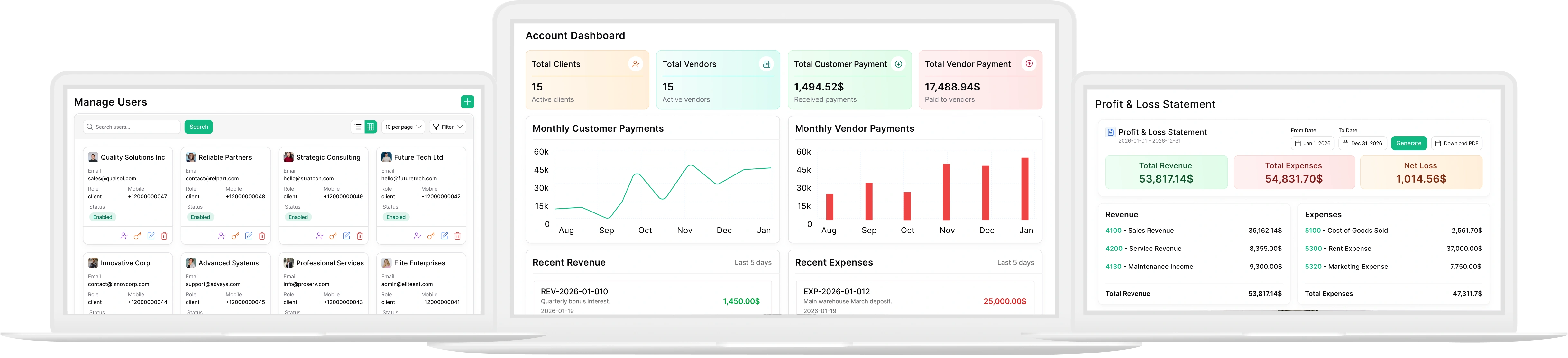The image size is (1568, 358).
Task: Click Nov bar in Monthly Vendor Payments chart
Action: (x=947, y=192)
